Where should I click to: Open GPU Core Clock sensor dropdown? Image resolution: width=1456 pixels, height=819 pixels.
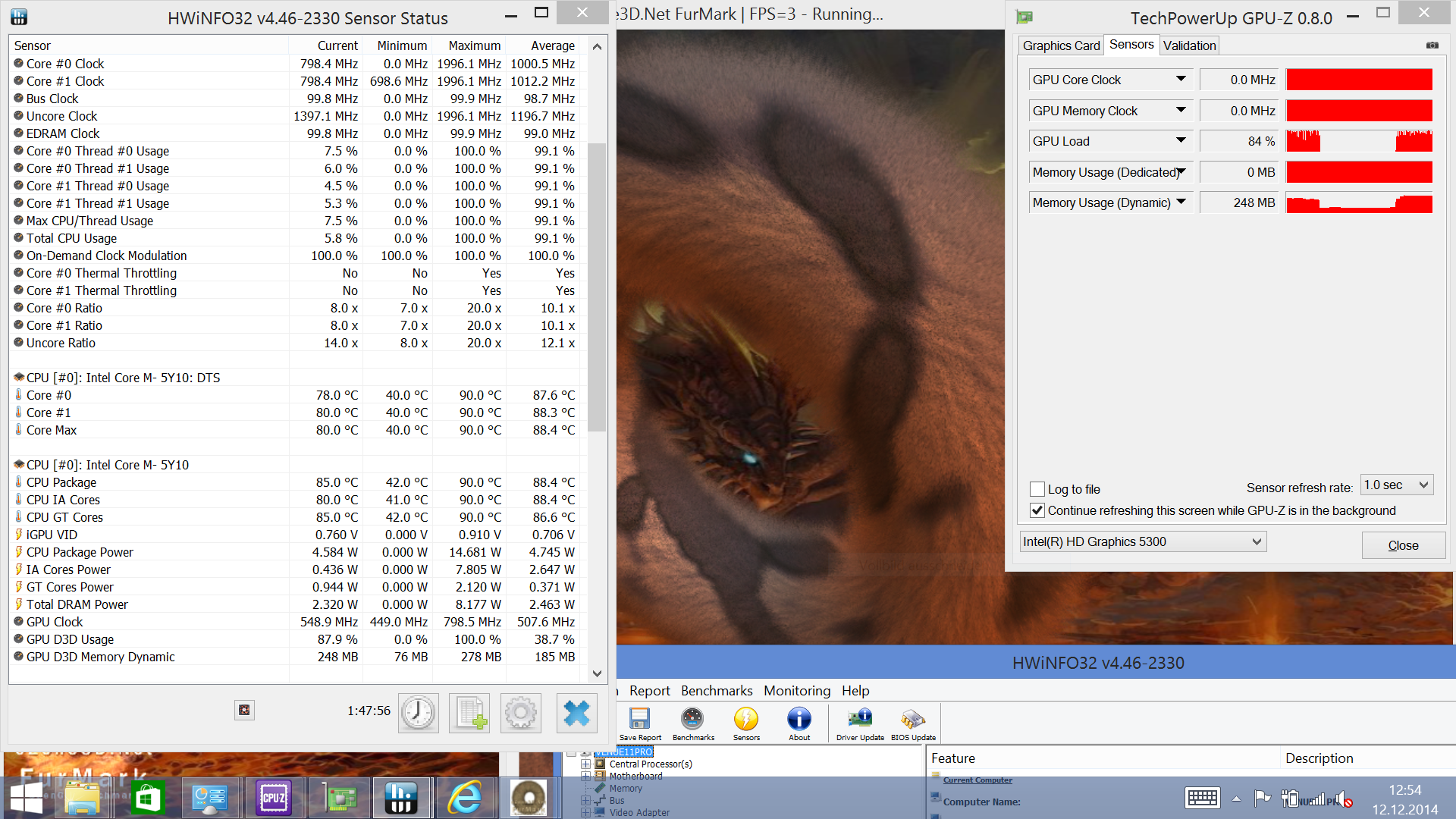pos(1181,79)
